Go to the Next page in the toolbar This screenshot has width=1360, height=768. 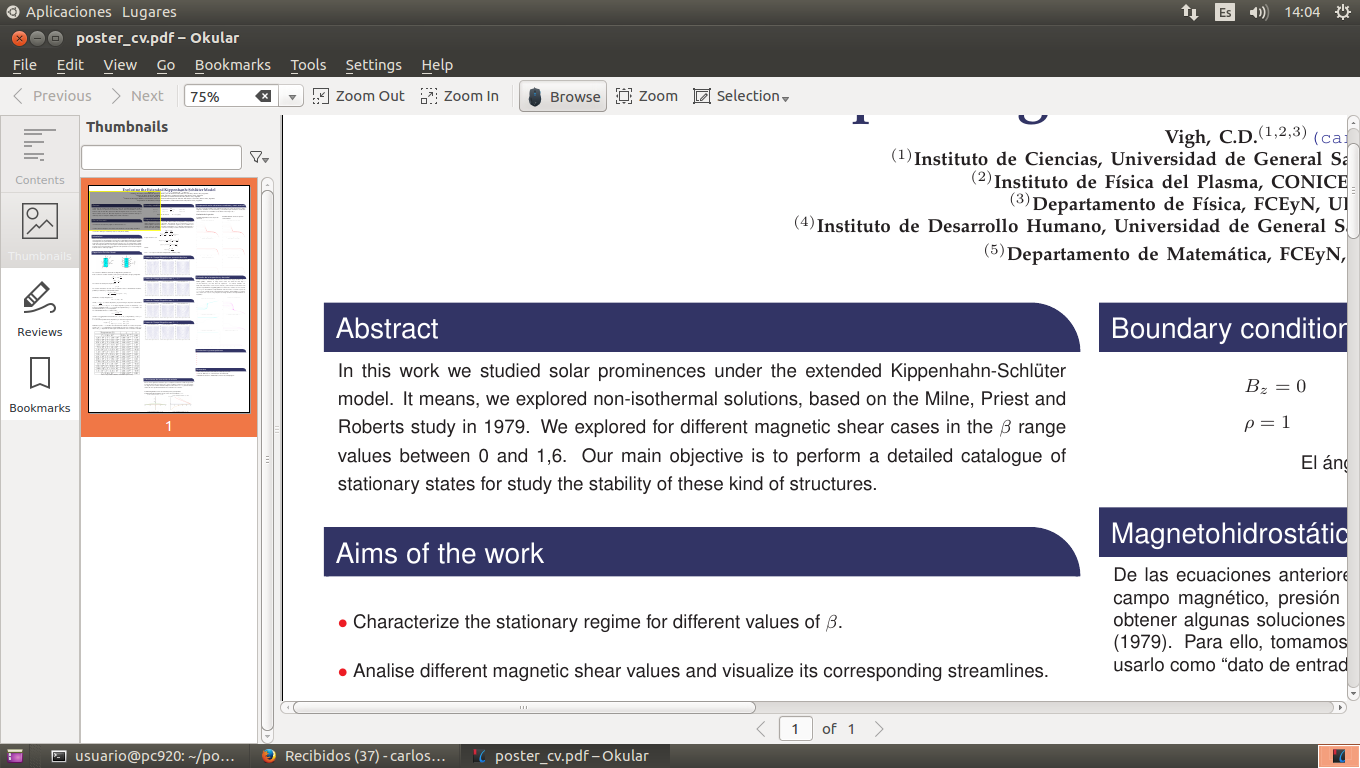pyautogui.click(x=137, y=96)
